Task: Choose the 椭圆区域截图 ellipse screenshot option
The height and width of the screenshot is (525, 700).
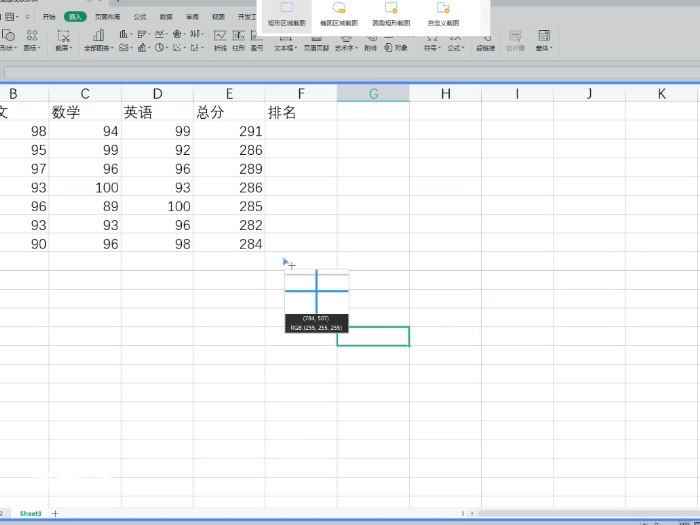Action: coord(339,13)
